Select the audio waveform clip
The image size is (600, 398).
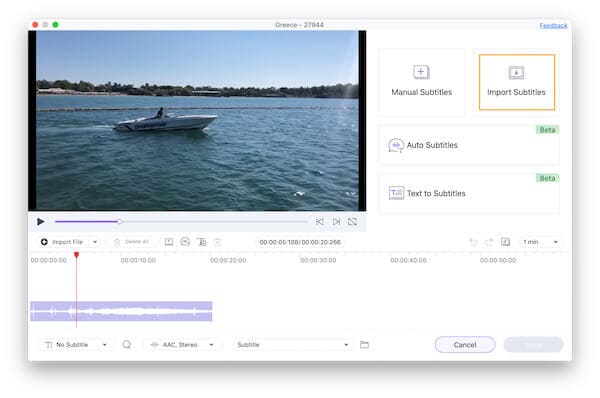click(x=121, y=311)
